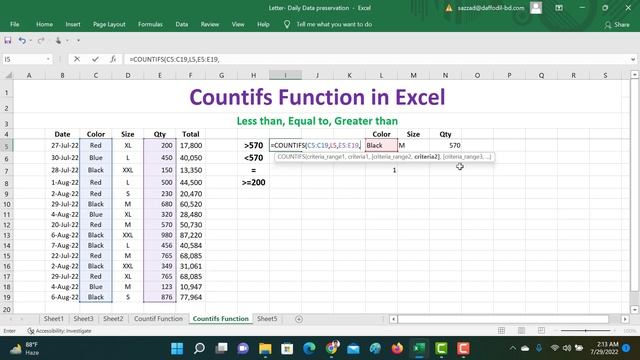Switch to Page Layout view icon

[x=521, y=331]
